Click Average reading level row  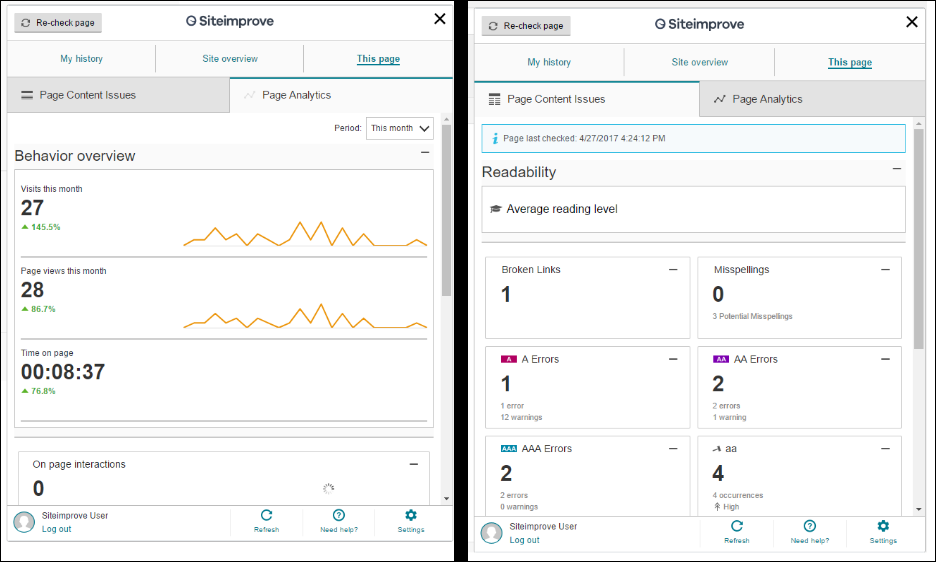pyautogui.click(x=693, y=209)
